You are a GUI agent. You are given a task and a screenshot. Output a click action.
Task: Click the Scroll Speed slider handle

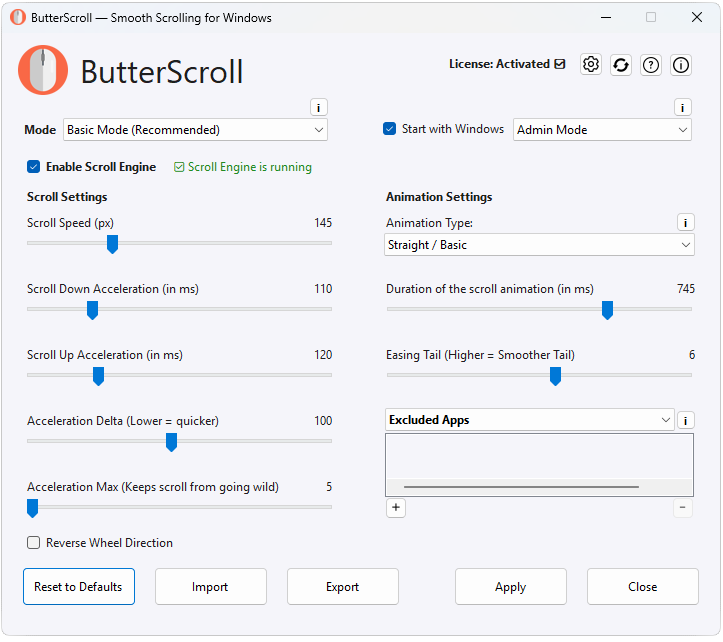[113, 244]
